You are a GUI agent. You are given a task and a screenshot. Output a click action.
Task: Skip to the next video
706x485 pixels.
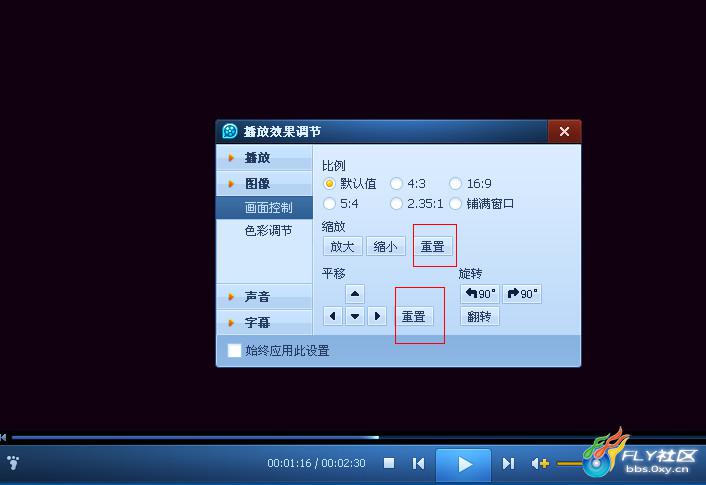tap(508, 463)
